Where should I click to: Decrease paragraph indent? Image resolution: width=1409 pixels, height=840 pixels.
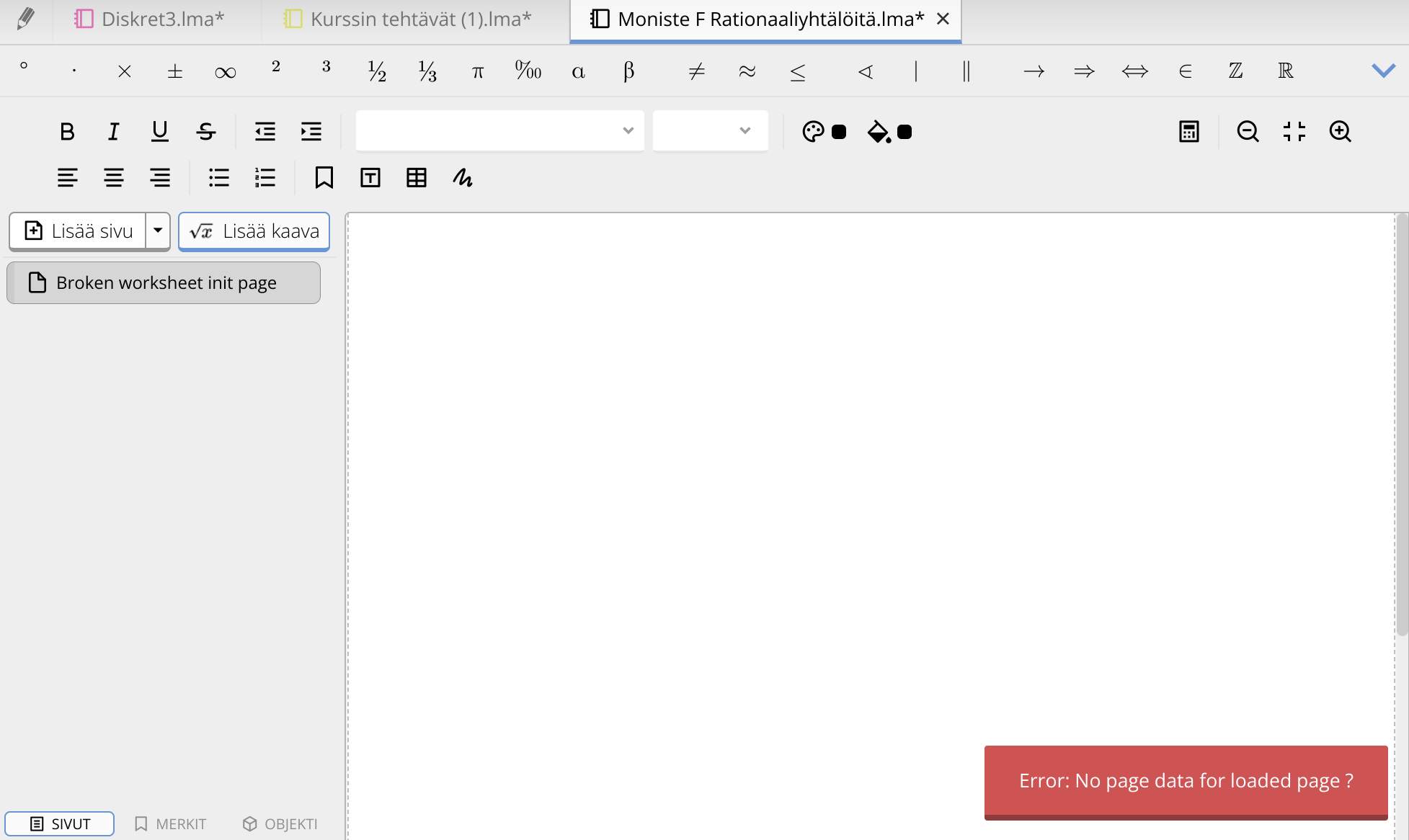click(x=265, y=132)
